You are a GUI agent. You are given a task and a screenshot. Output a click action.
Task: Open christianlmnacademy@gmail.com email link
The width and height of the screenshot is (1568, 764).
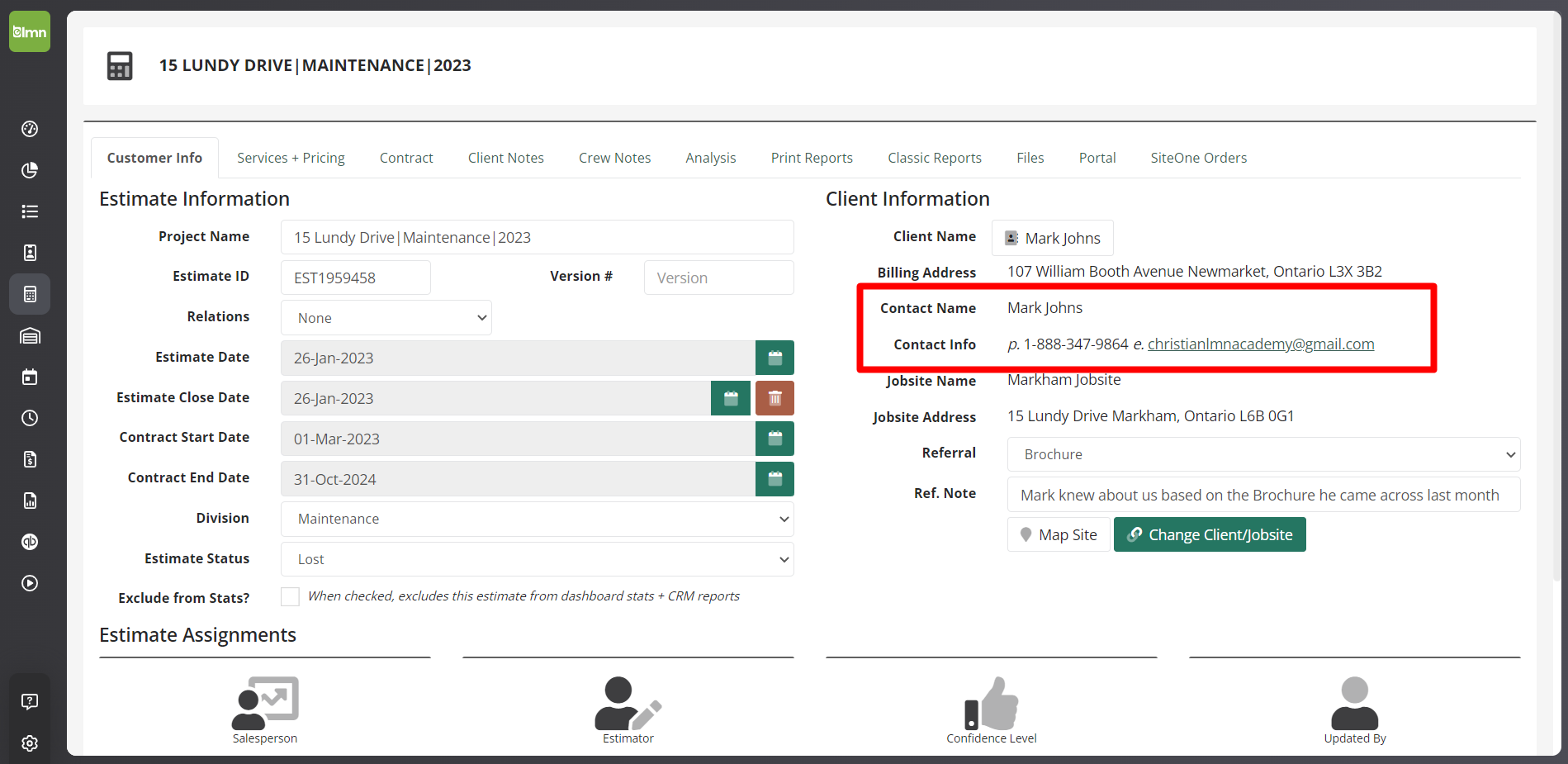pos(1261,344)
